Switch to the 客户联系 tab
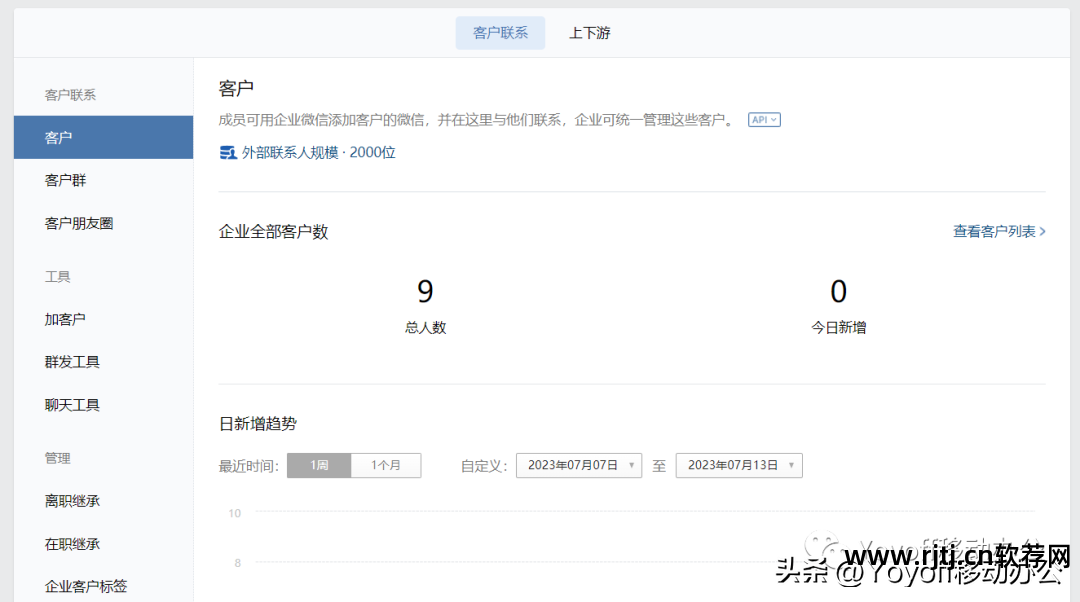This screenshot has width=1080, height=602. [500, 32]
